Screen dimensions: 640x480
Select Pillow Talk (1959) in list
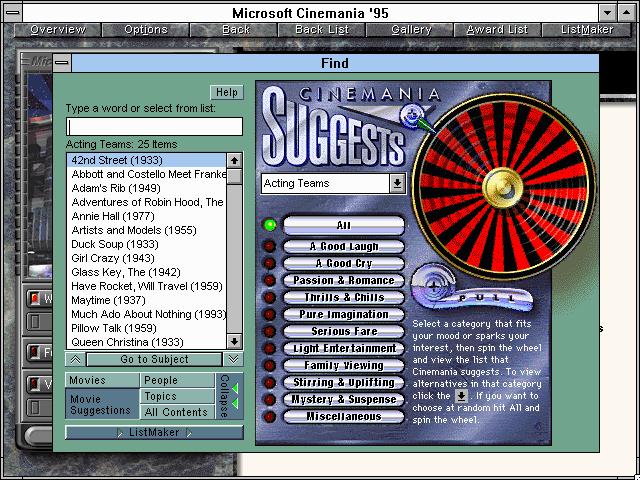click(146, 328)
